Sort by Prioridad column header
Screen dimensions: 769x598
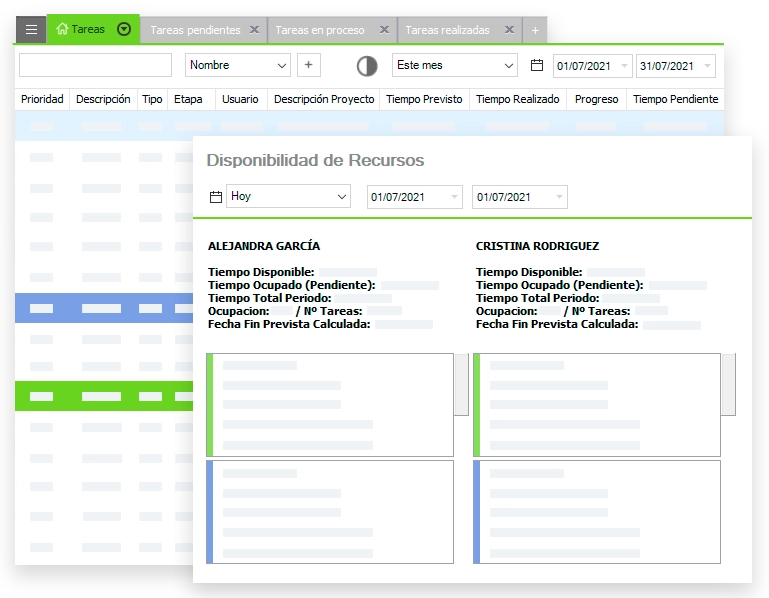[x=42, y=100]
